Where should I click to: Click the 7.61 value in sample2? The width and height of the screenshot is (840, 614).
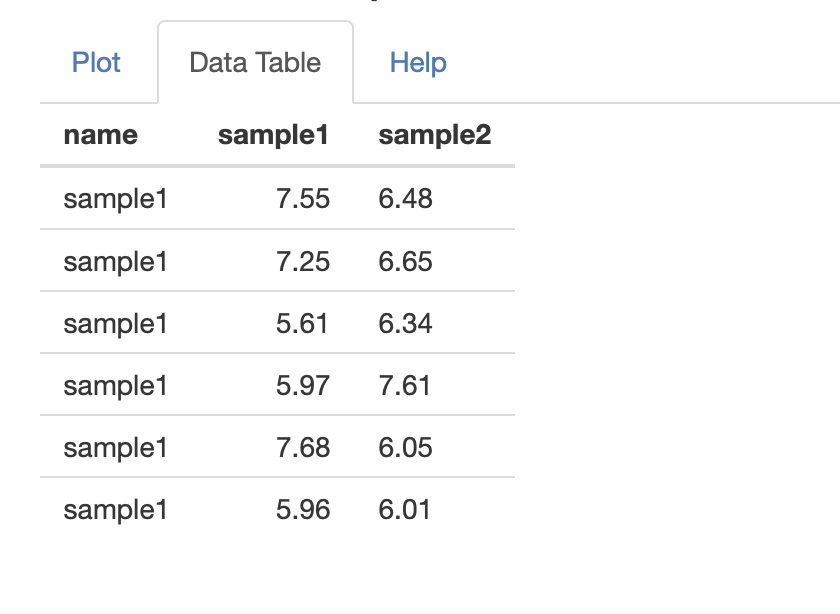pyautogui.click(x=405, y=386)
